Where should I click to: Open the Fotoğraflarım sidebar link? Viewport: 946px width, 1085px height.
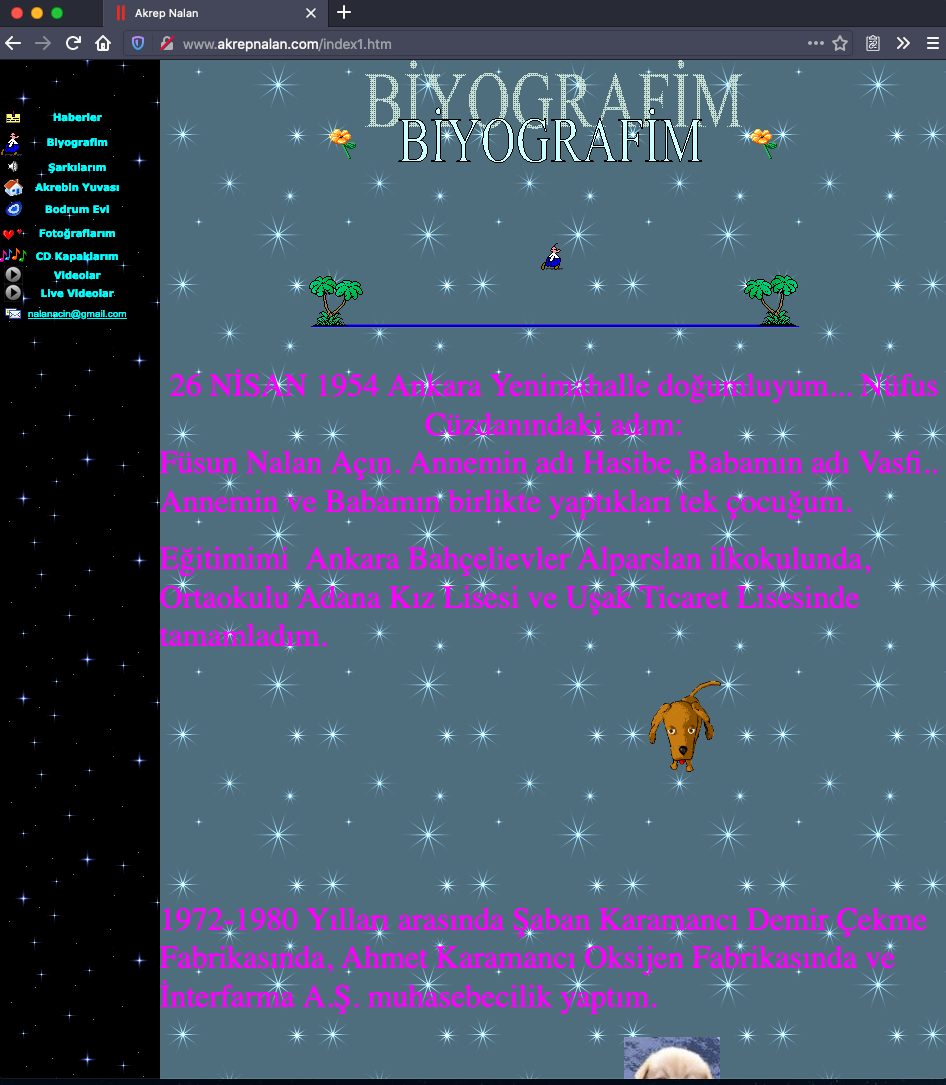[x=77, y=233]
